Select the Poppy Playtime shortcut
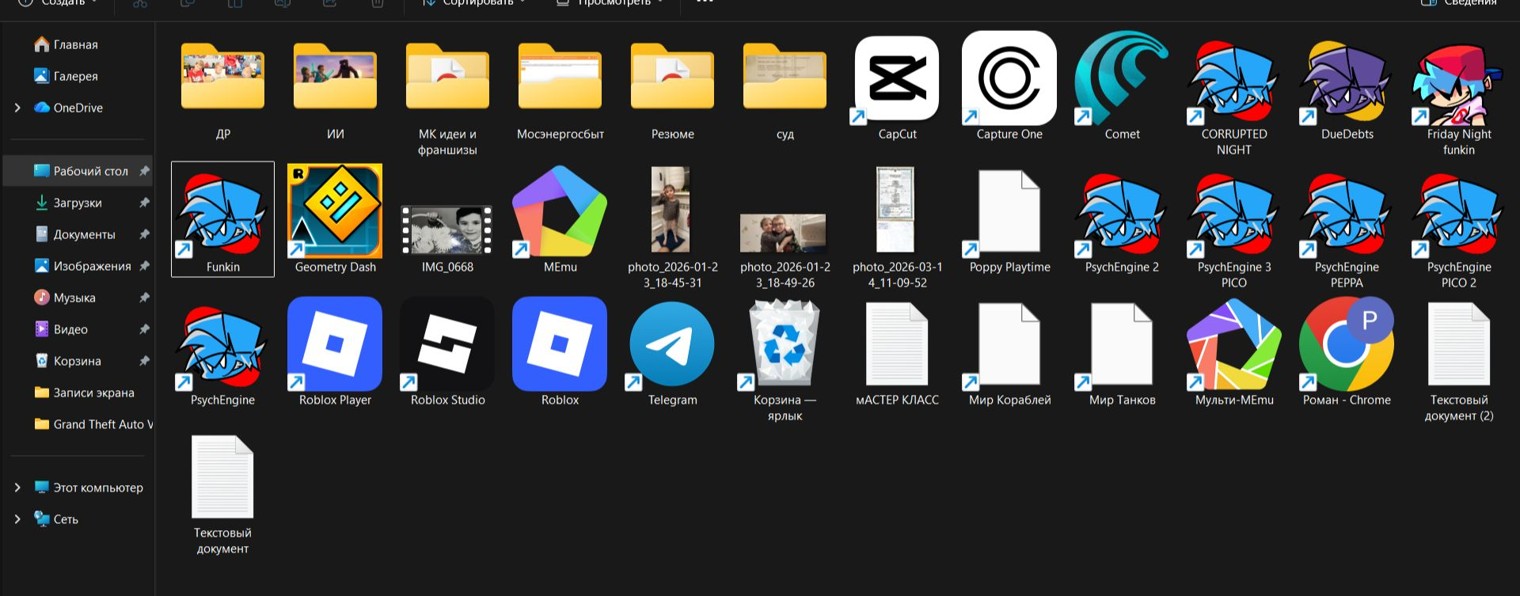 tap(1009, 219)
